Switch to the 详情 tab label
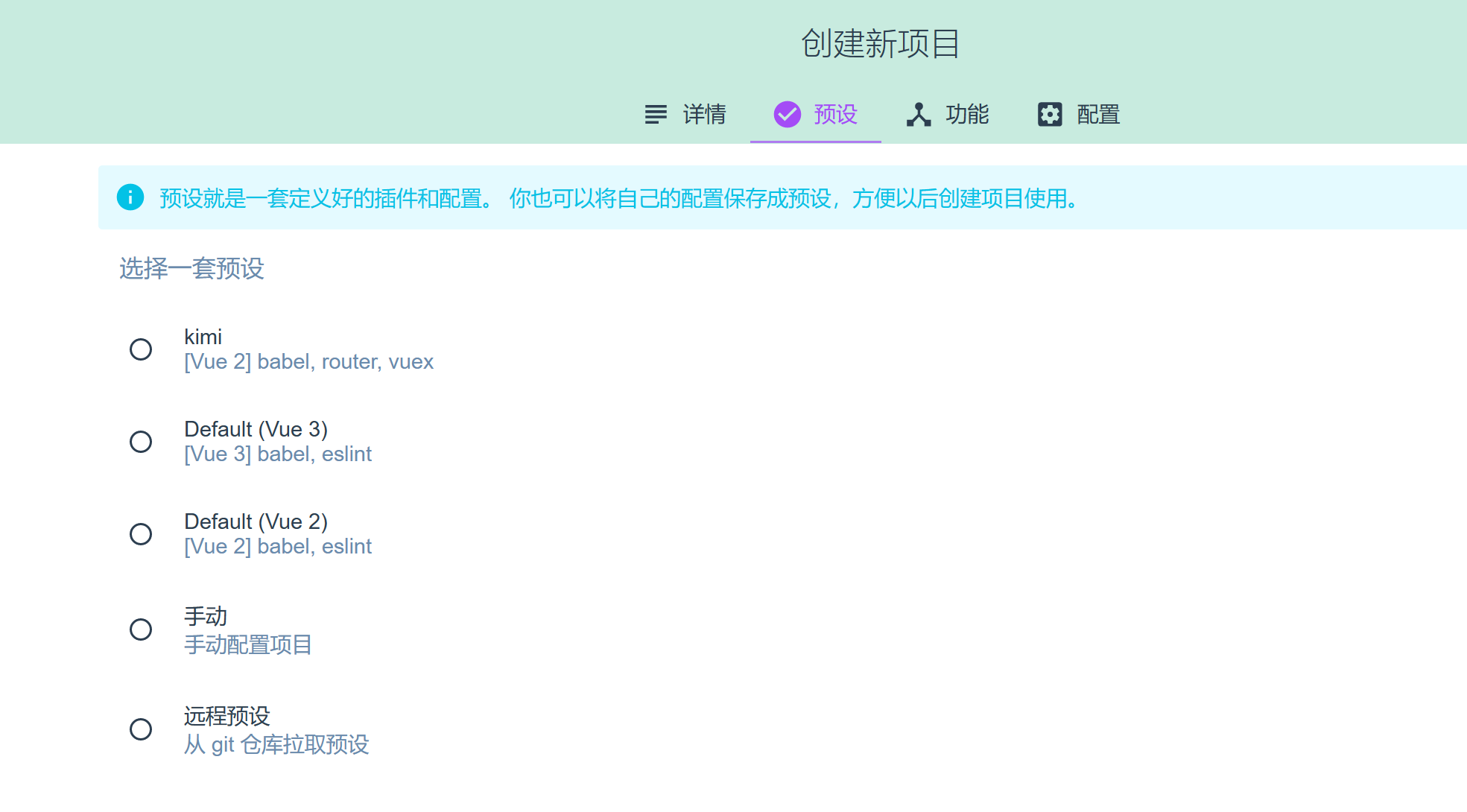 (x=704, y=115)
